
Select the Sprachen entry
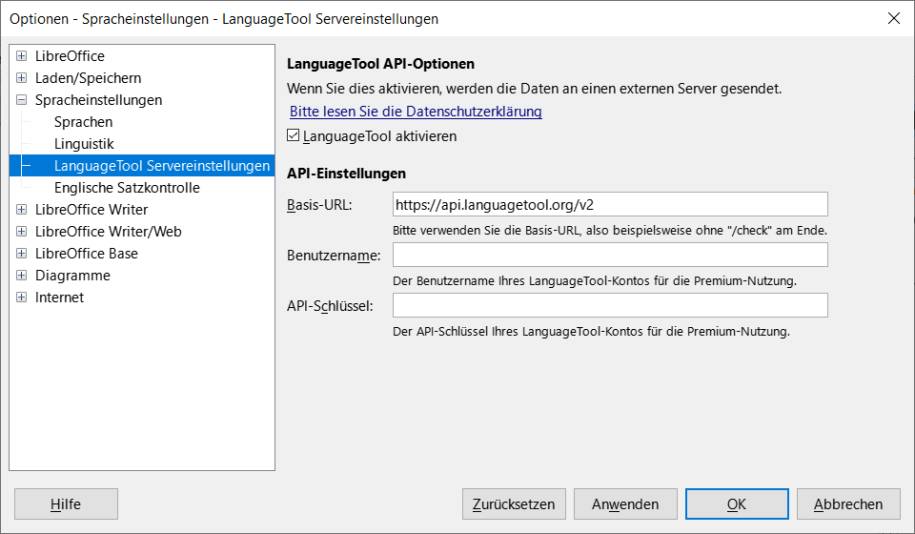click(83, 122)
